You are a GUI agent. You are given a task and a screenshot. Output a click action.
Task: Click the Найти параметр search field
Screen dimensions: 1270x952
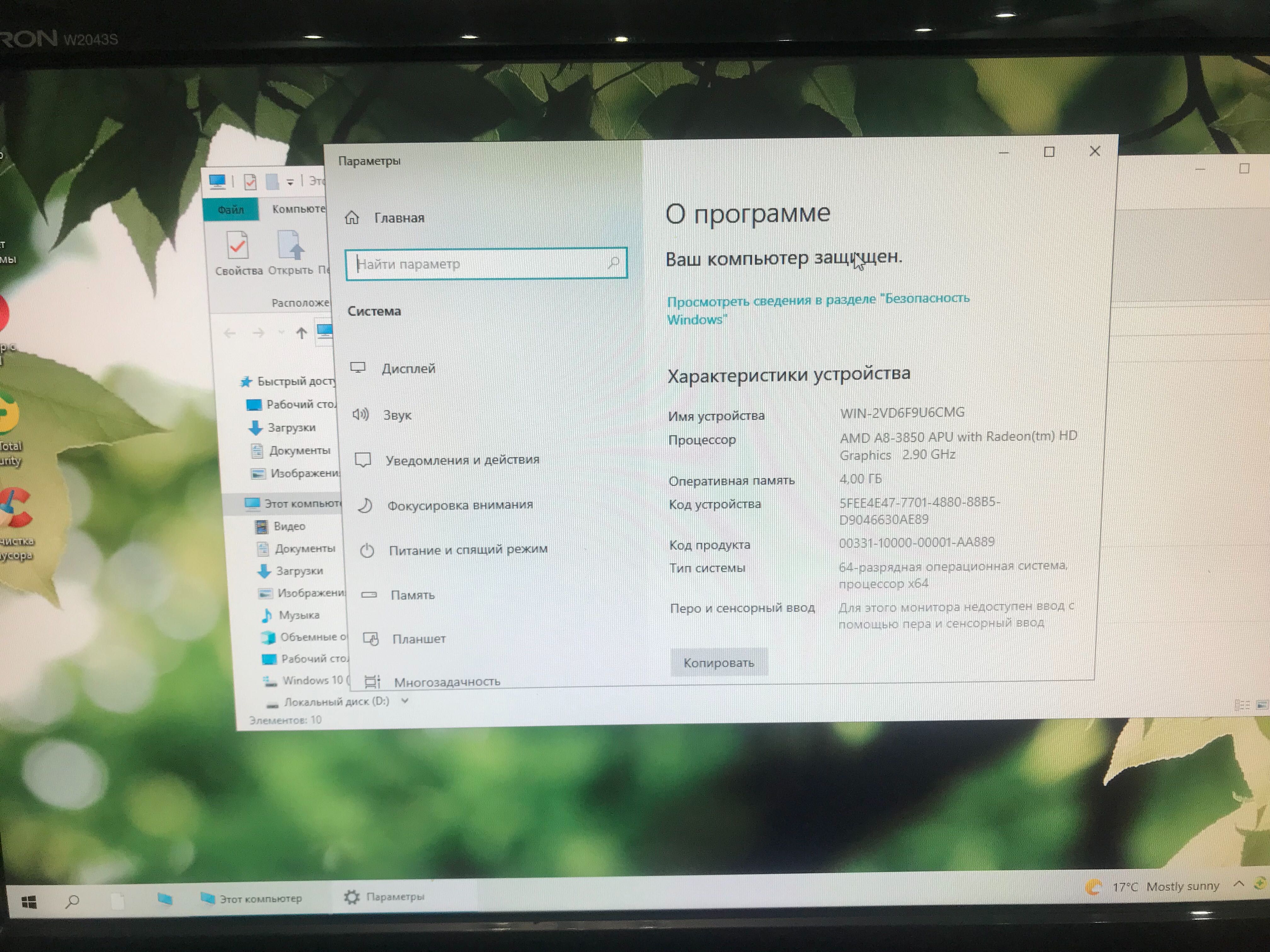[486, 264]
